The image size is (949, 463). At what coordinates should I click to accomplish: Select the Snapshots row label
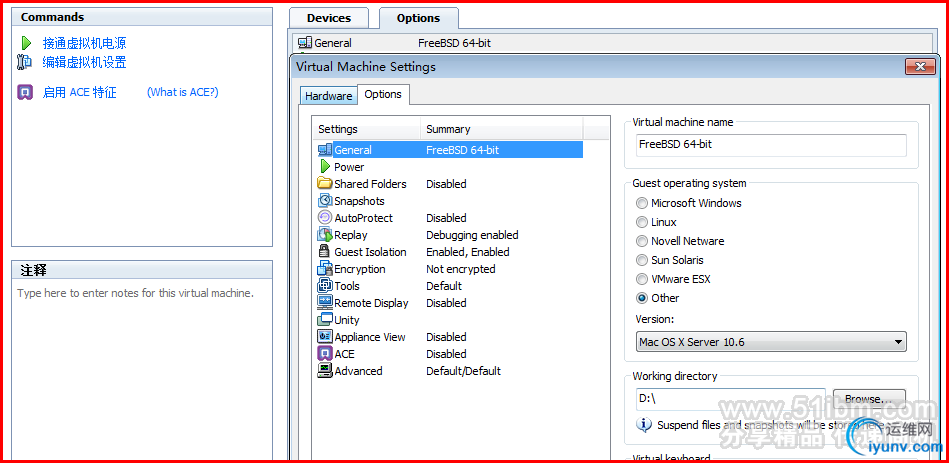coord(360,201)
